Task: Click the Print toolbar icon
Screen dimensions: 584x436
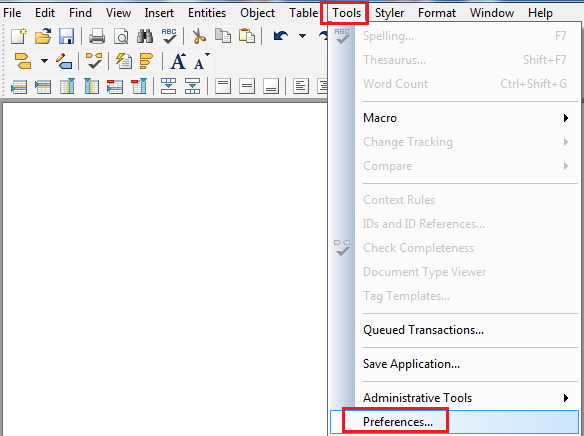Action: click(x=97, y=36)
